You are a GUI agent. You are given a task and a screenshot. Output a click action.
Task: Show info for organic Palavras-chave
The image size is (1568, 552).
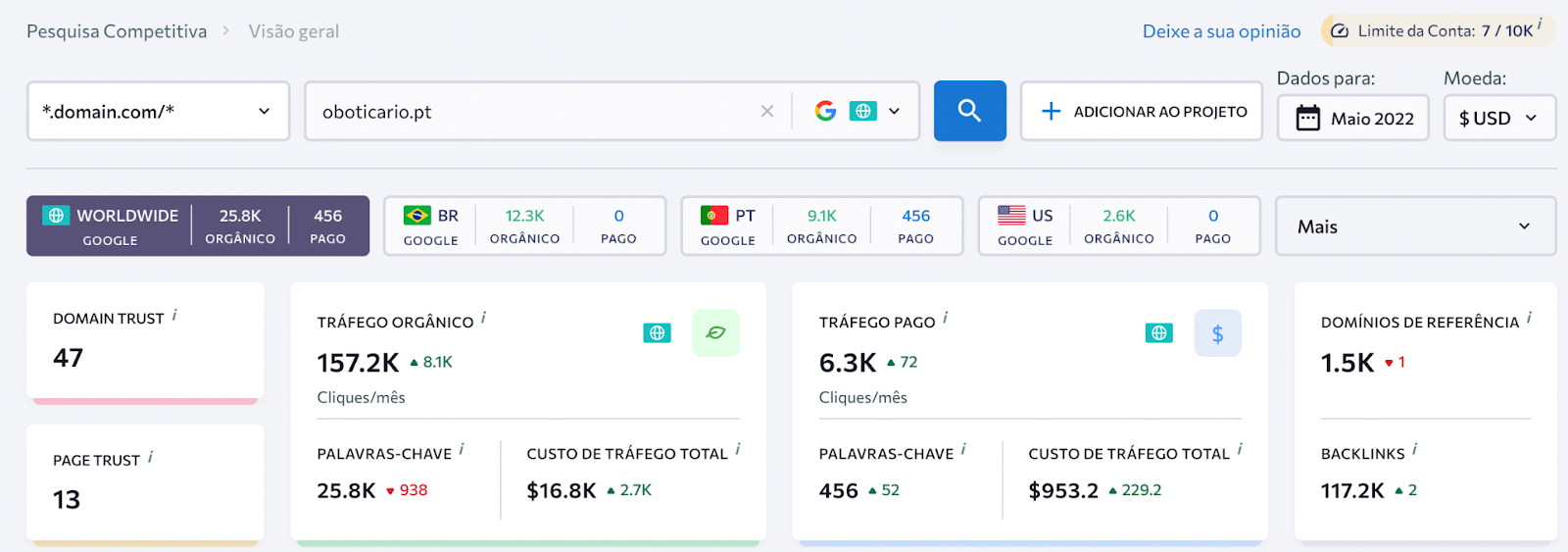pos(461,449)
